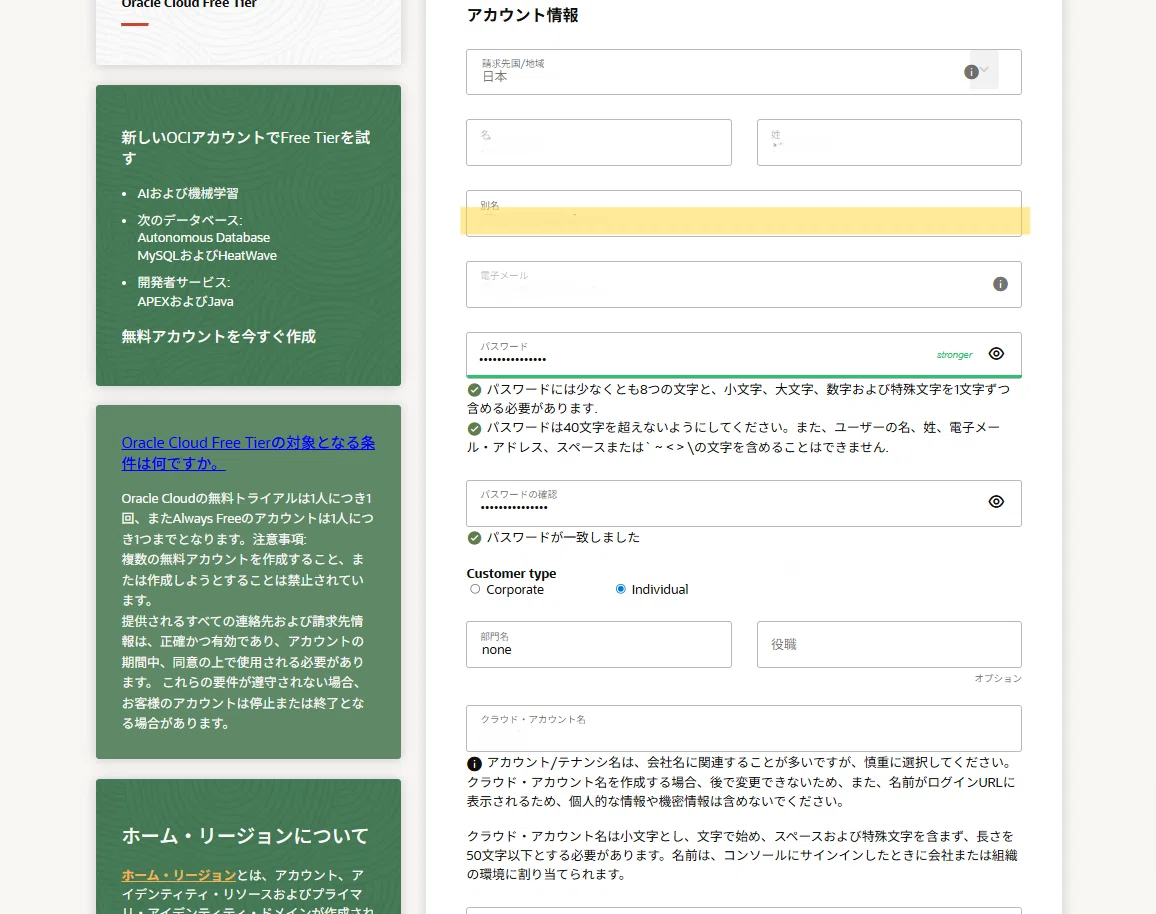Click the password match check icon
Screen dimensions: 1156x914
(474, 538)
